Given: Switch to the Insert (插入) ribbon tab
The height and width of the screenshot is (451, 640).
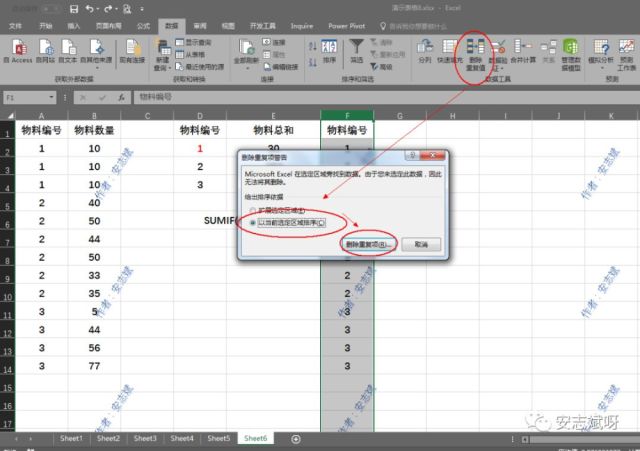Looking at the screenshot, I should [x=74, y=26].
